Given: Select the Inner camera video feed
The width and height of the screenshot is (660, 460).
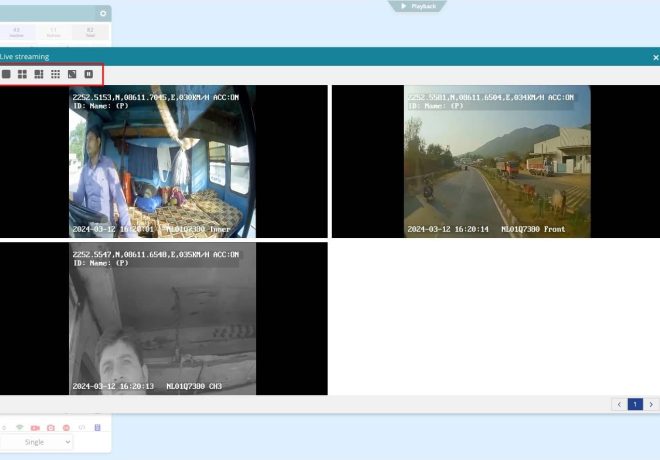Looking at the screenshot, I should (164, 161).
